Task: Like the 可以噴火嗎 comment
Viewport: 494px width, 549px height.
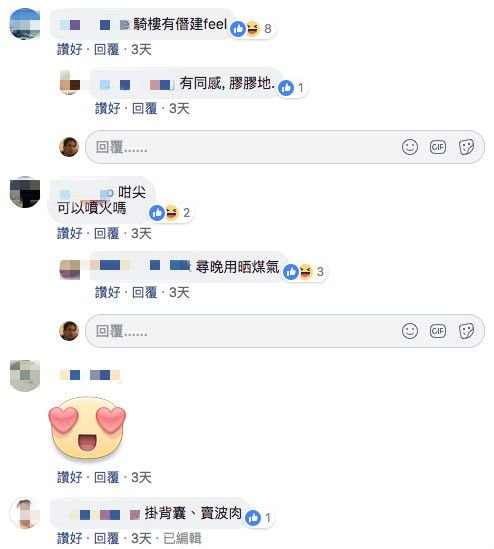Action: point(70,233)
